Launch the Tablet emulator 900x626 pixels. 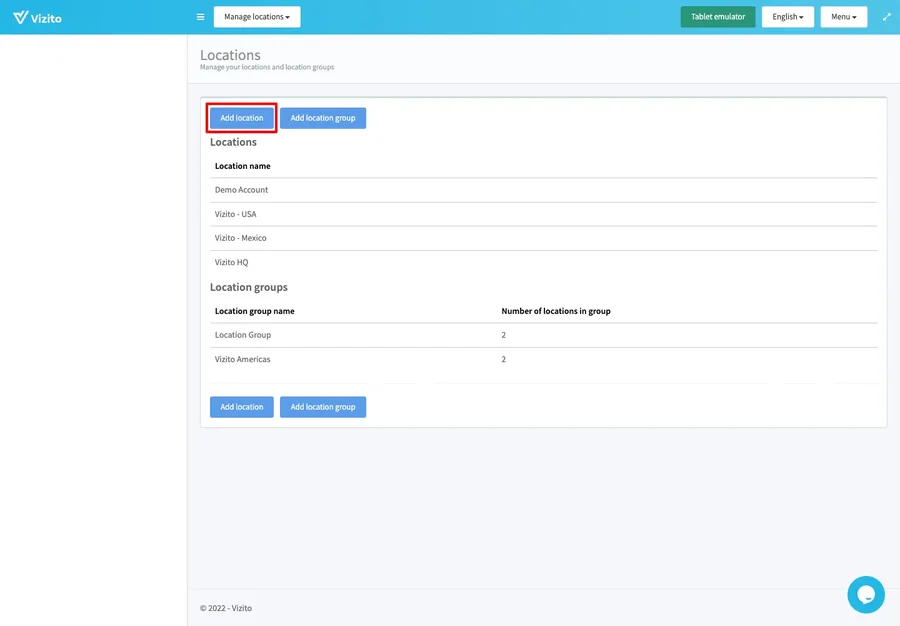click(x=717, y=17)
